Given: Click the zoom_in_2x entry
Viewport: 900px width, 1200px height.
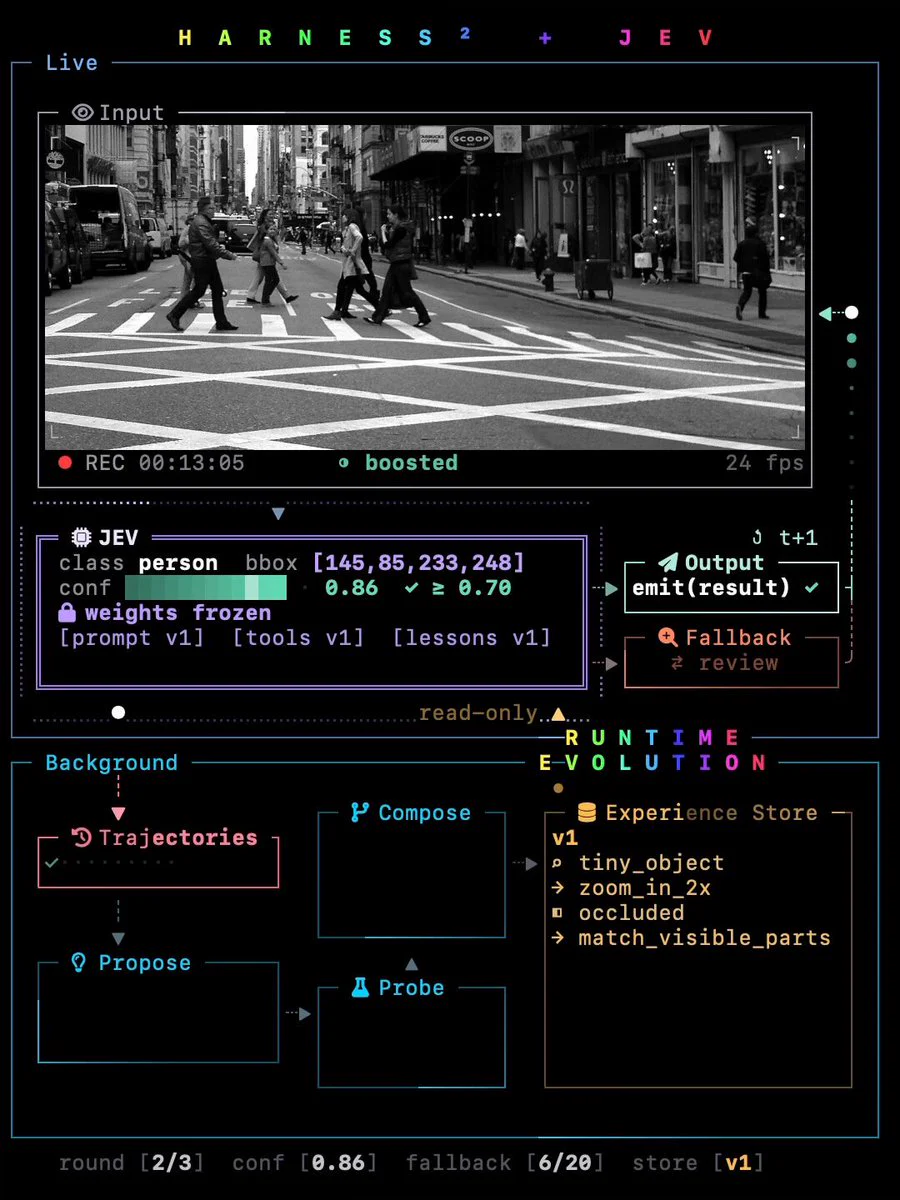Looking at the screenshot, I should point(645,888).
